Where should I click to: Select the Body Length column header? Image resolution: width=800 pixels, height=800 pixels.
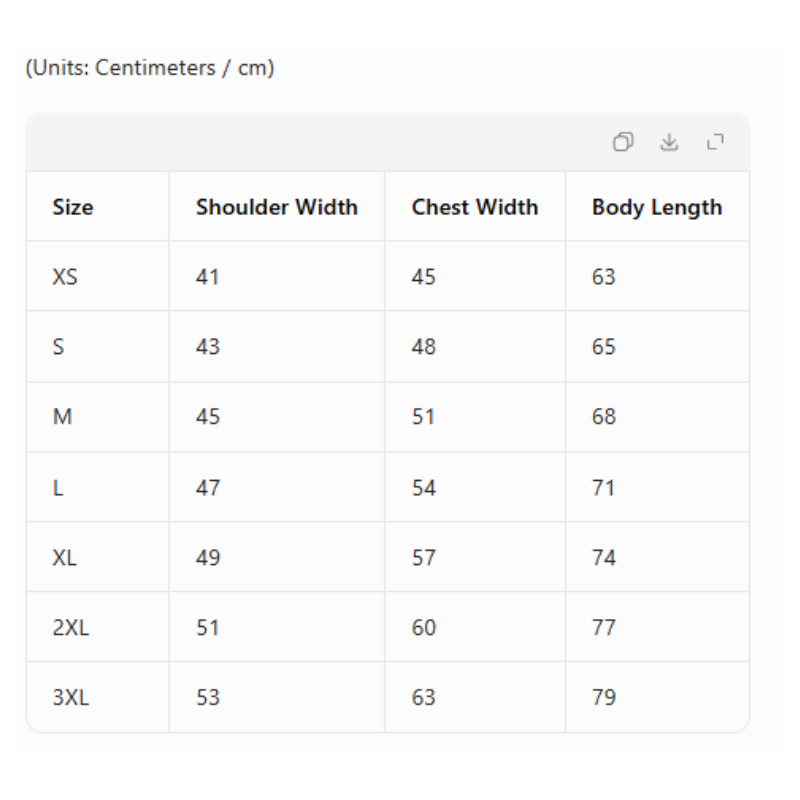click(657, 207)
